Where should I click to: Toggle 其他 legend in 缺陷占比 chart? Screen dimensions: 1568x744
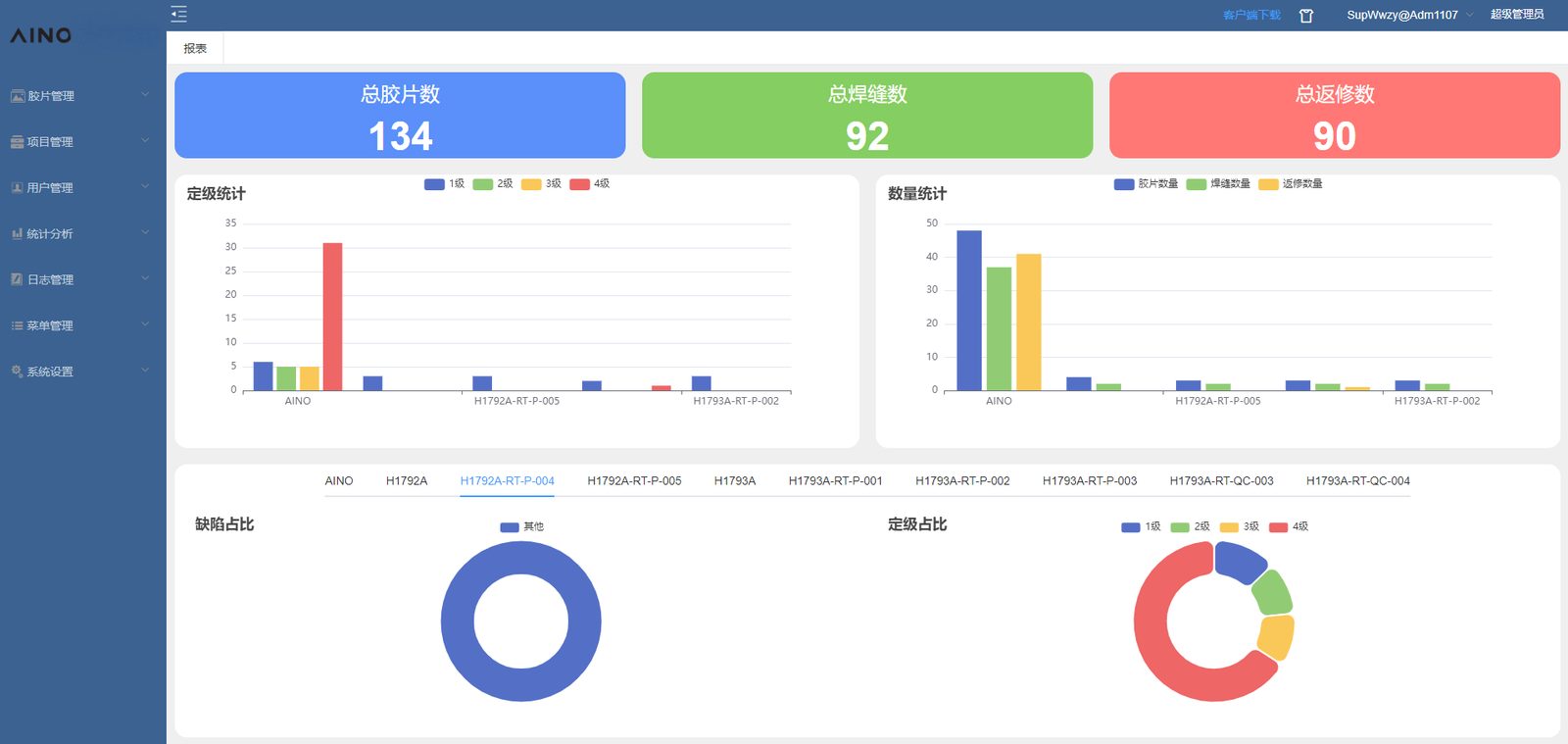(x=522, y=527)
